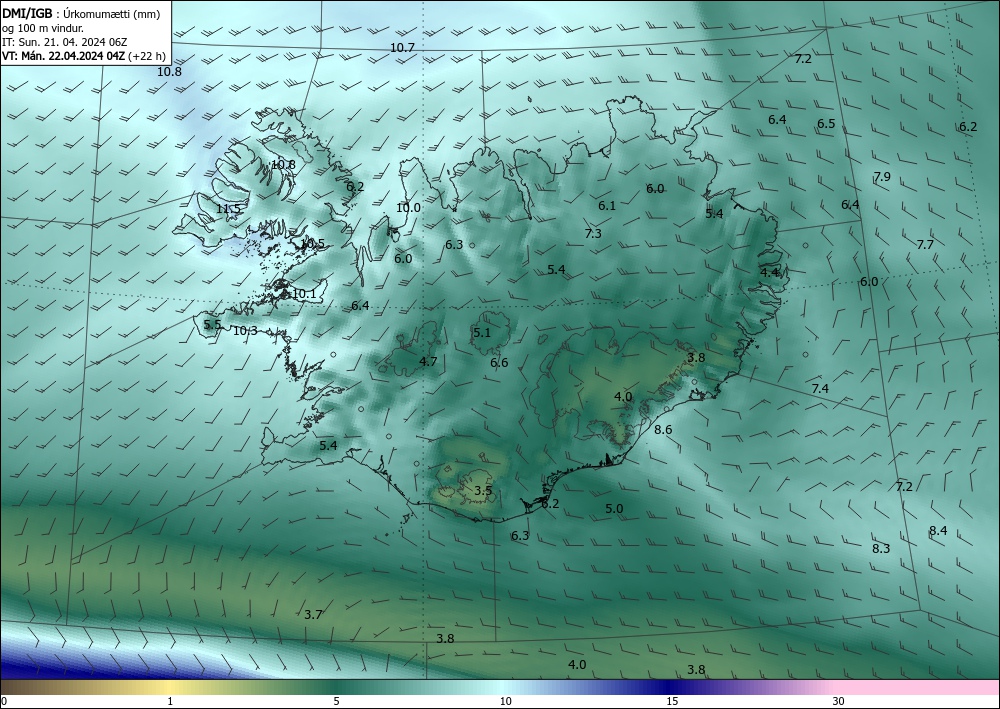
Task: Click the 8.4 value at the right edge
Action: 938,531
